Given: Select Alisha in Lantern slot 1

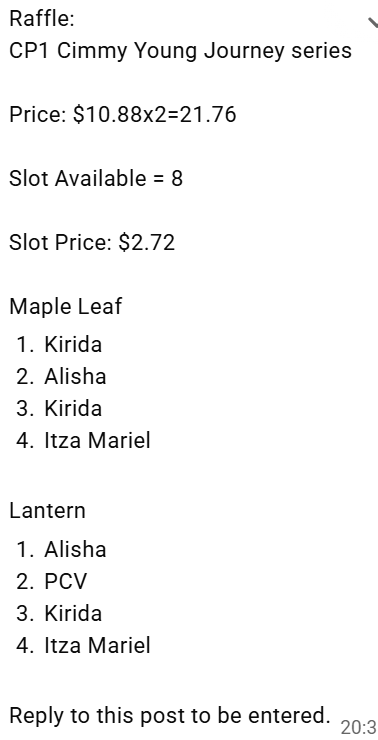Looking at the screenshot, I should point(75,549).
